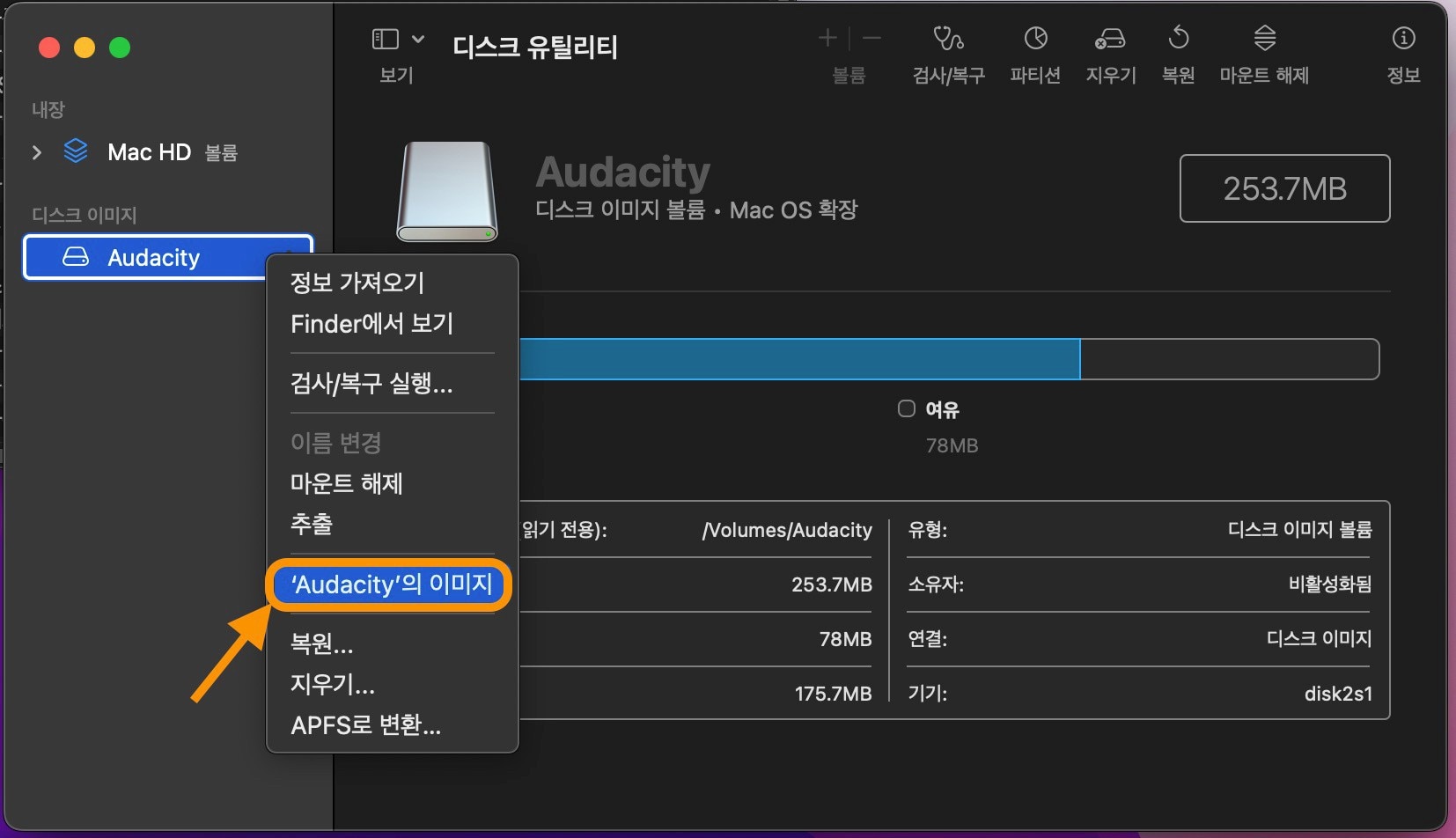
Task: Click the large Audacity disk icon
Action: click(447, 191)
